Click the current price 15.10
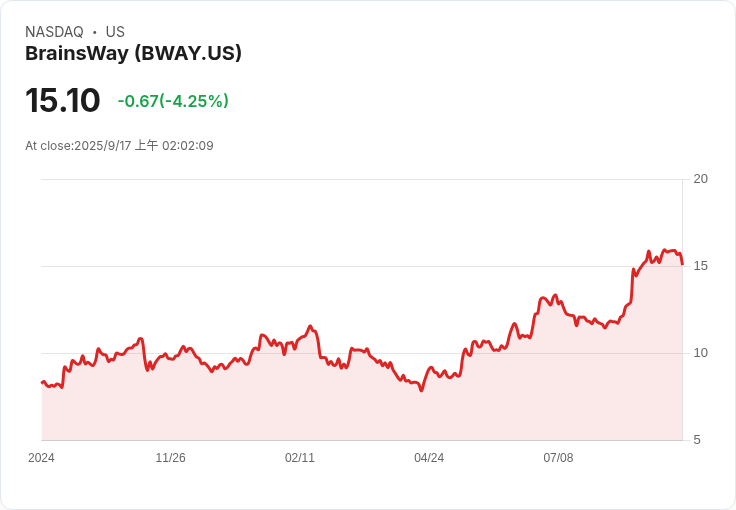 pos(62,100)
